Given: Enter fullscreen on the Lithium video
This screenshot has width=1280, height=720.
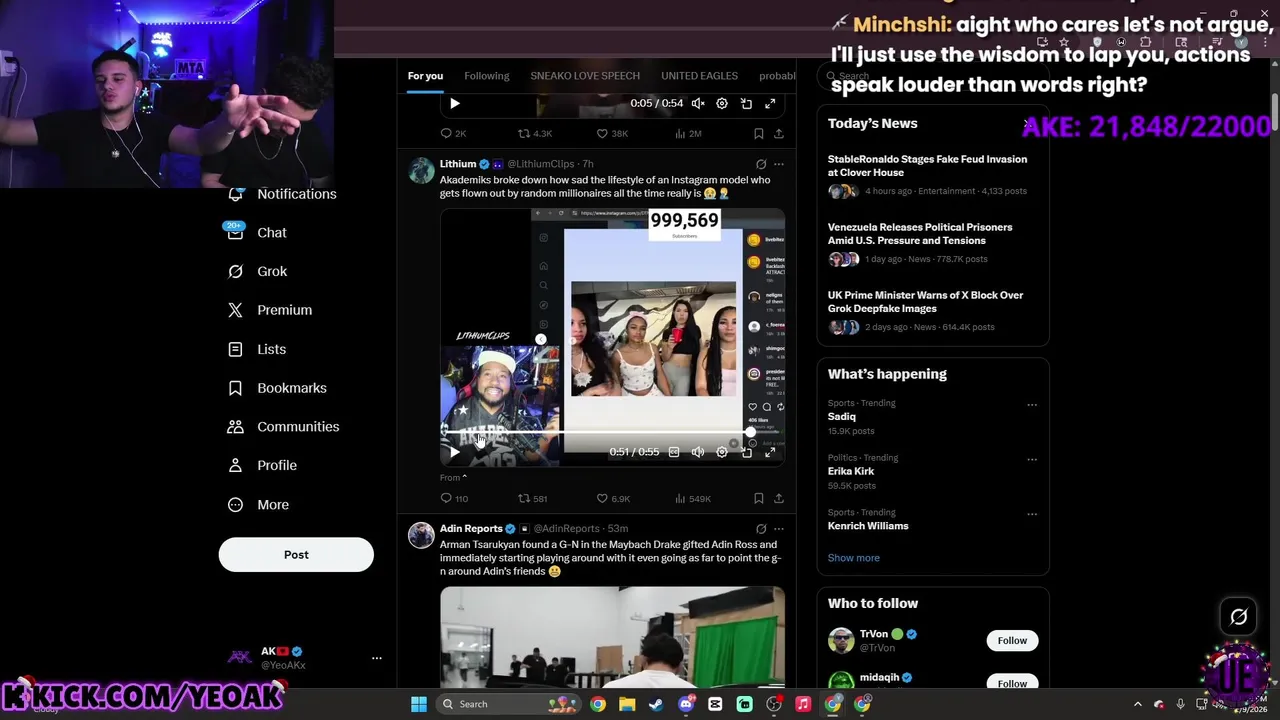Looking at the screenshot, I should coord(770,452).
